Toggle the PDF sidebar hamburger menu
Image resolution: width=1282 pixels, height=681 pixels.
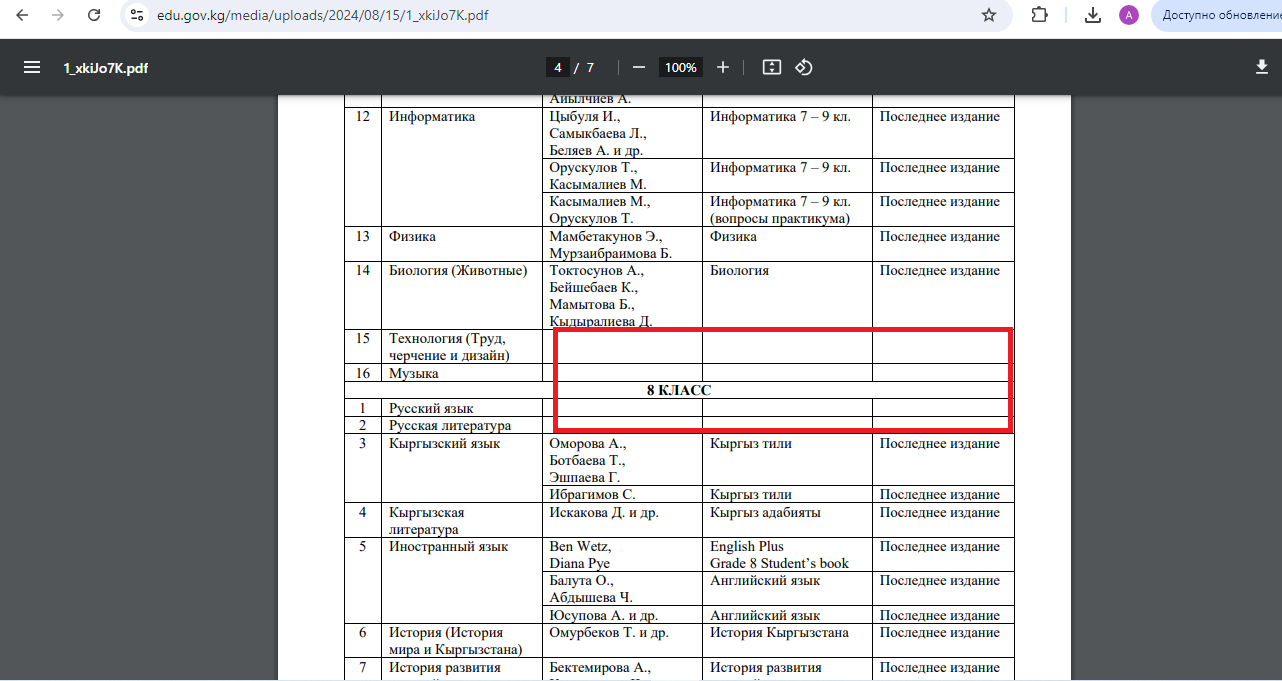point(32,67)
